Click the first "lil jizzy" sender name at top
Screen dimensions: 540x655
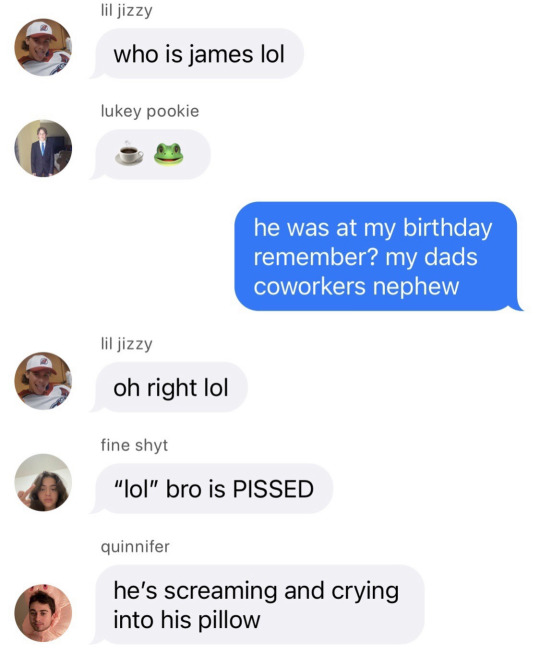126,10
